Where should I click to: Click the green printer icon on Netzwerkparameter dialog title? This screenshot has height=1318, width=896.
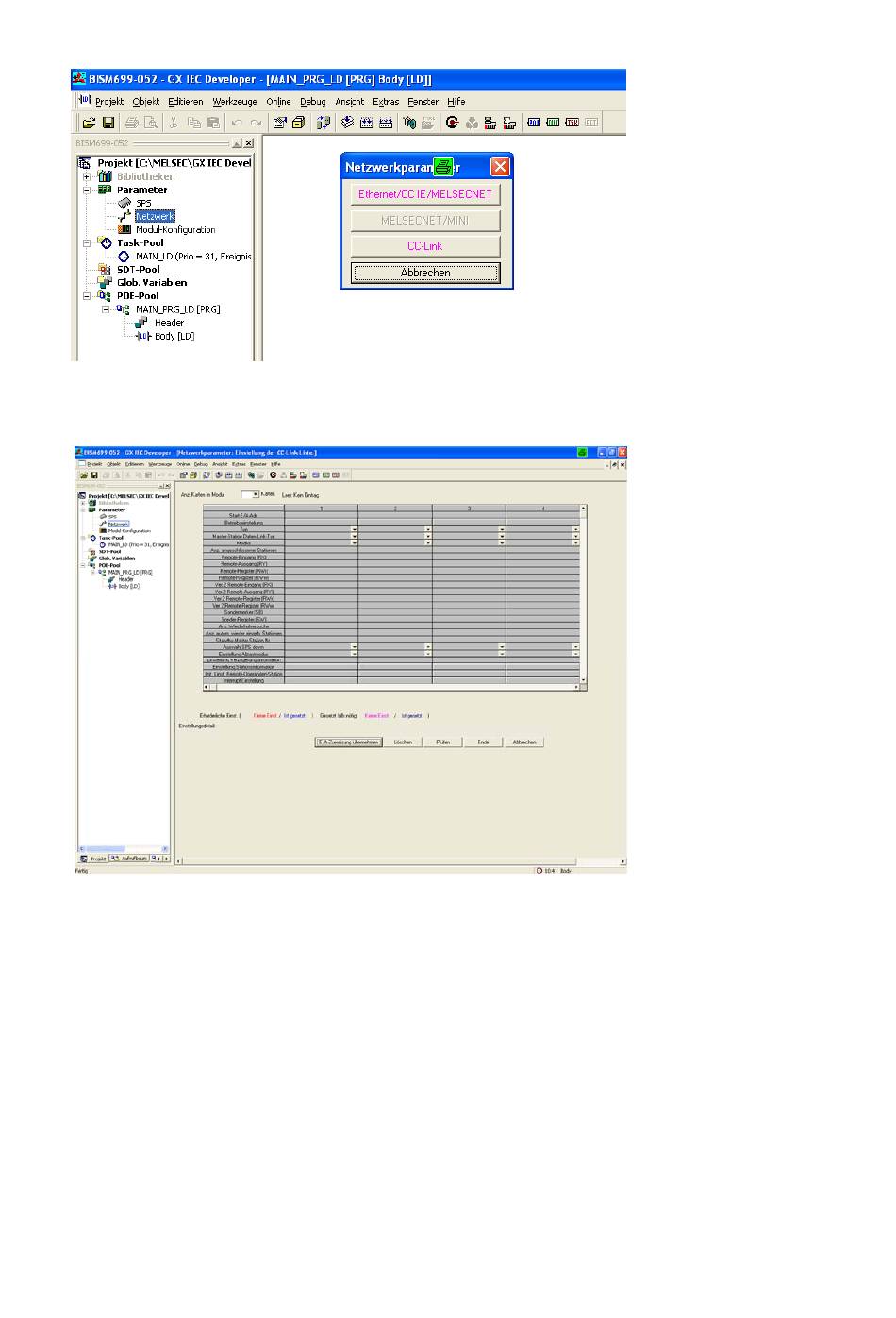442,167
